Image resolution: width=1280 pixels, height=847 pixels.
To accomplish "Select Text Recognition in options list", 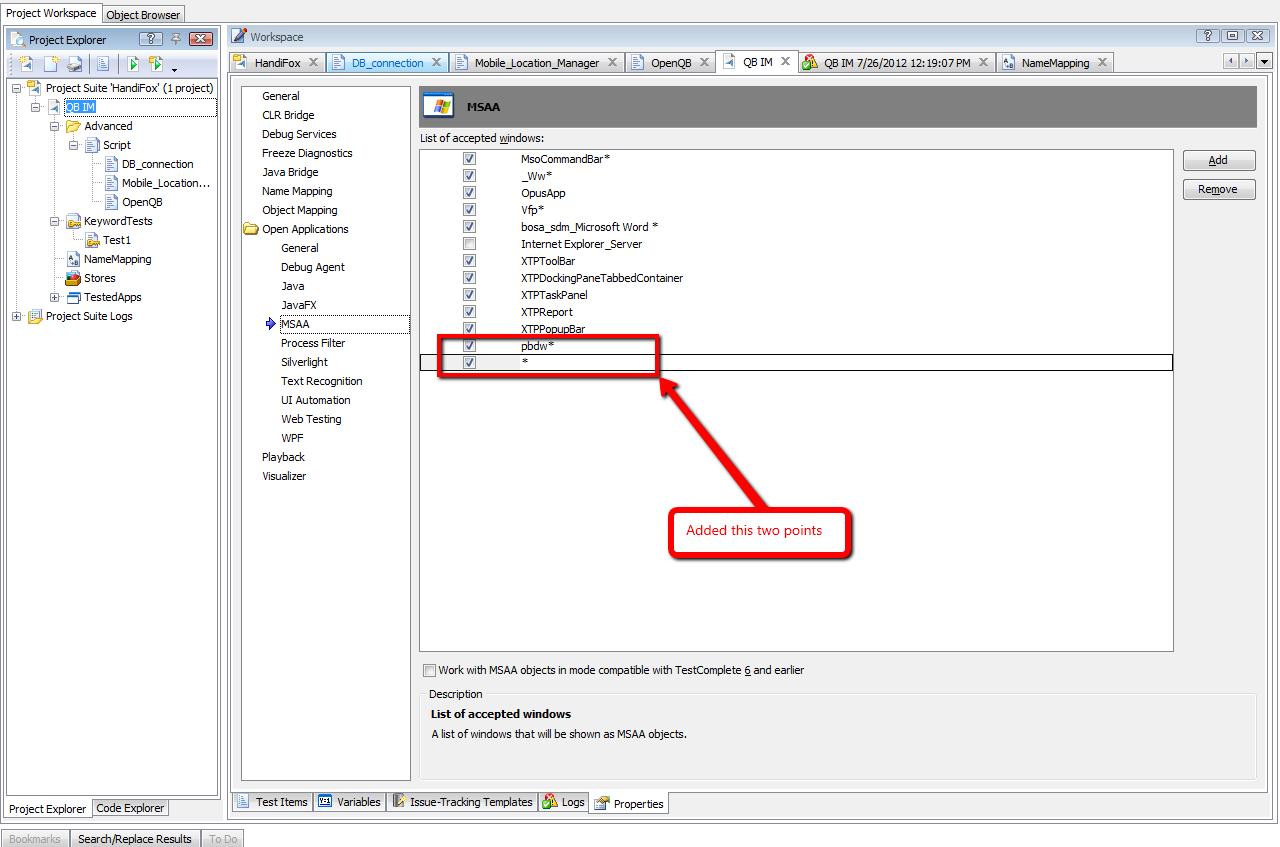I will point(321,381).
